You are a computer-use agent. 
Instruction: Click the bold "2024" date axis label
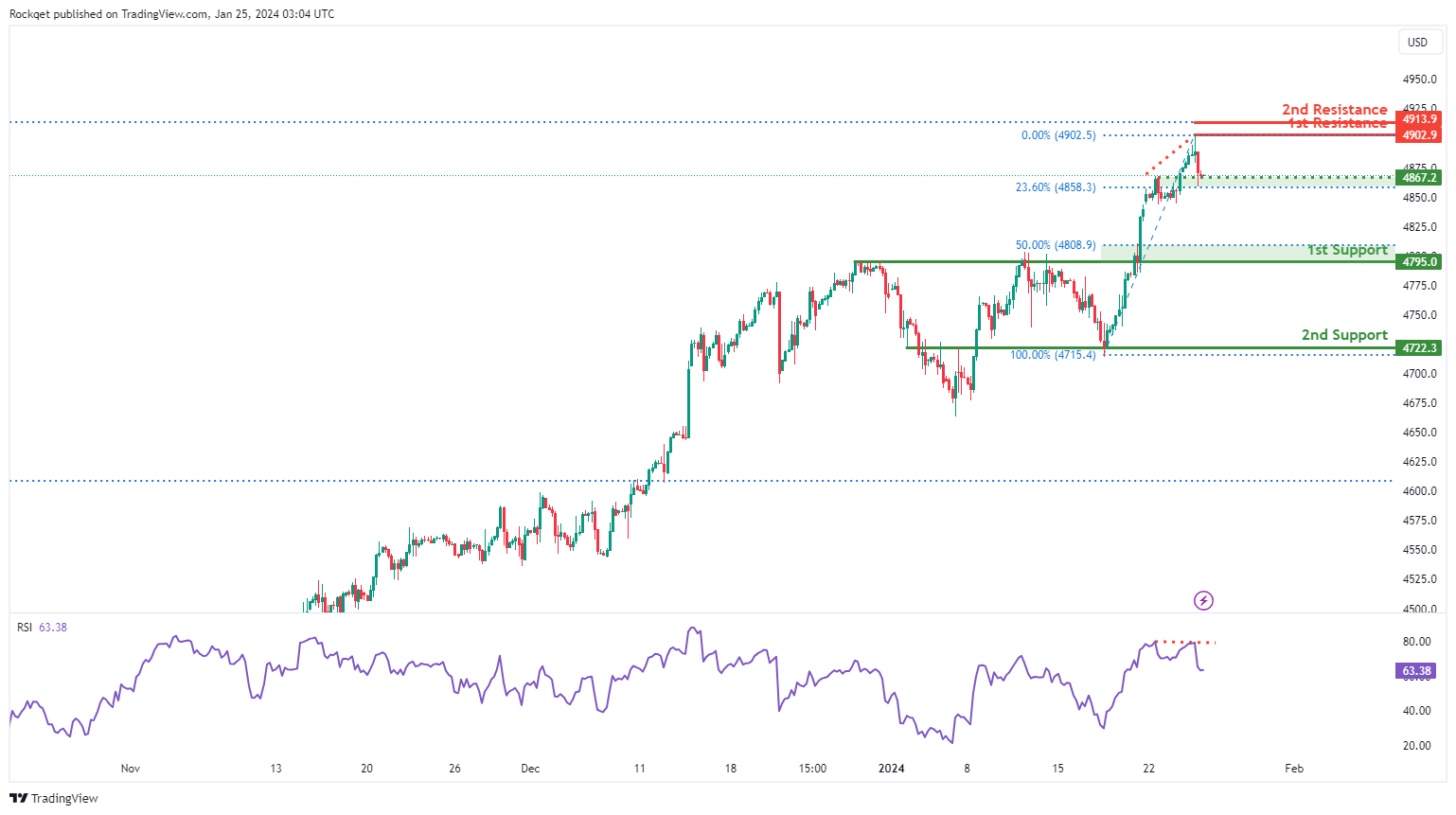[x=892, y=769]
